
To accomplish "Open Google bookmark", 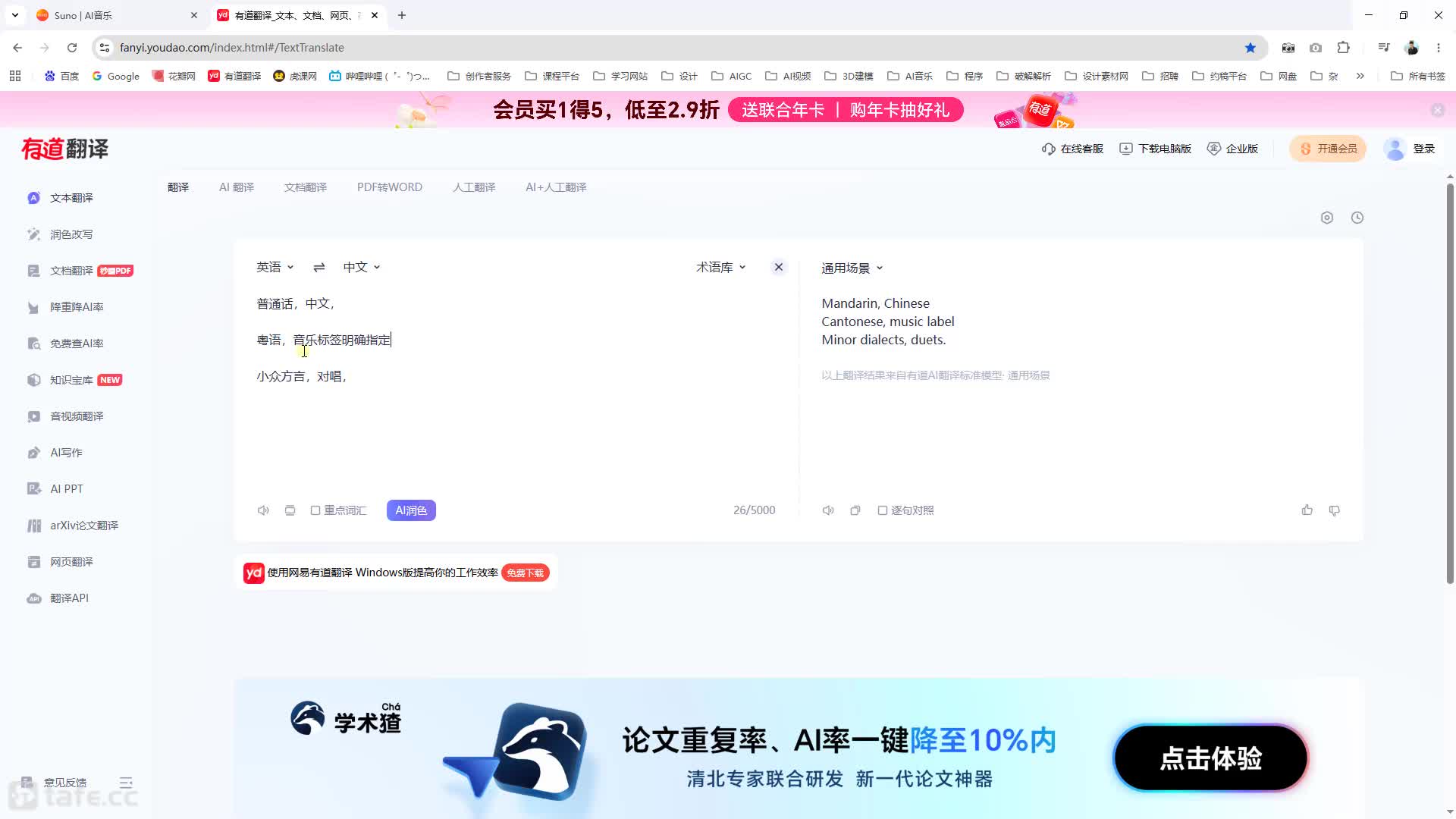I will point(116,76).
